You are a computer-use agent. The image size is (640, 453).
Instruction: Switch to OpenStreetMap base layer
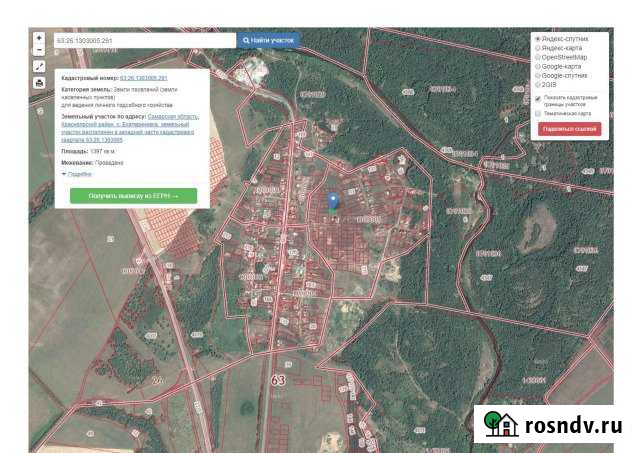(538, 57)
